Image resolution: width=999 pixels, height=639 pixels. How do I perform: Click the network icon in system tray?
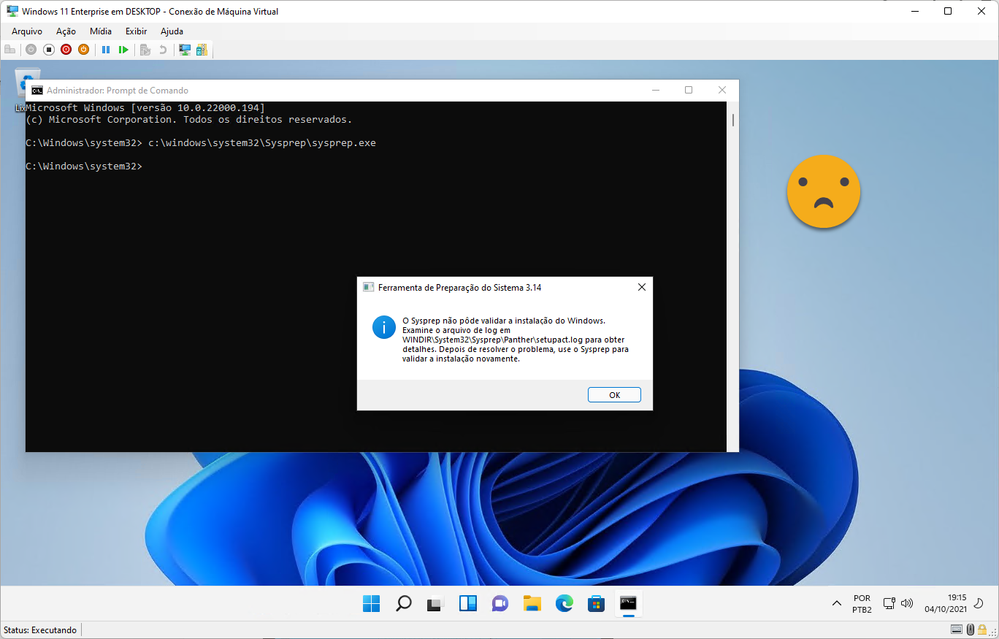coord(889,603)
